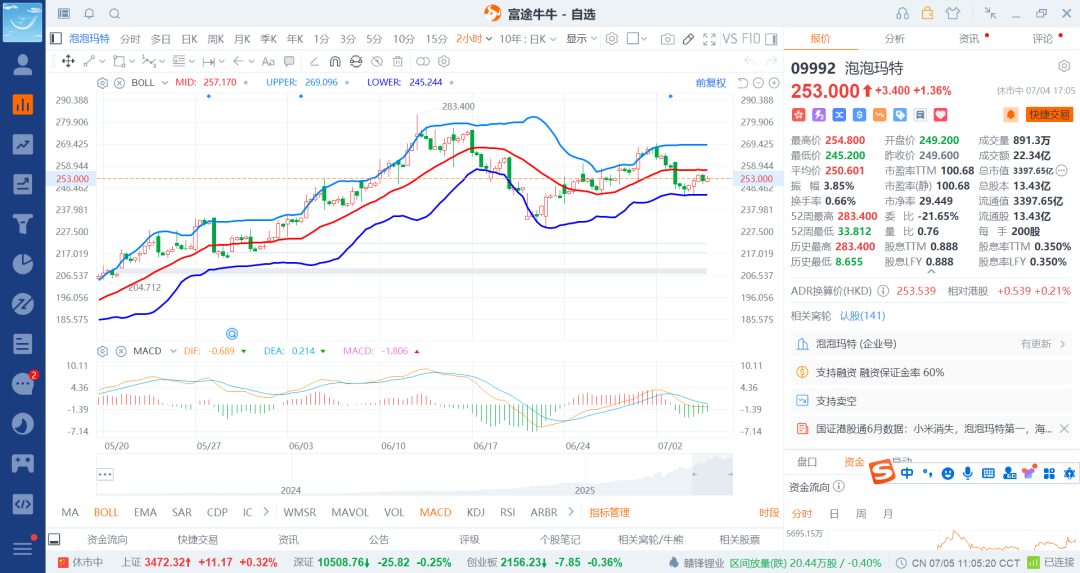
Task: Open 指标管理 indicator management
Action: [610, 512]
